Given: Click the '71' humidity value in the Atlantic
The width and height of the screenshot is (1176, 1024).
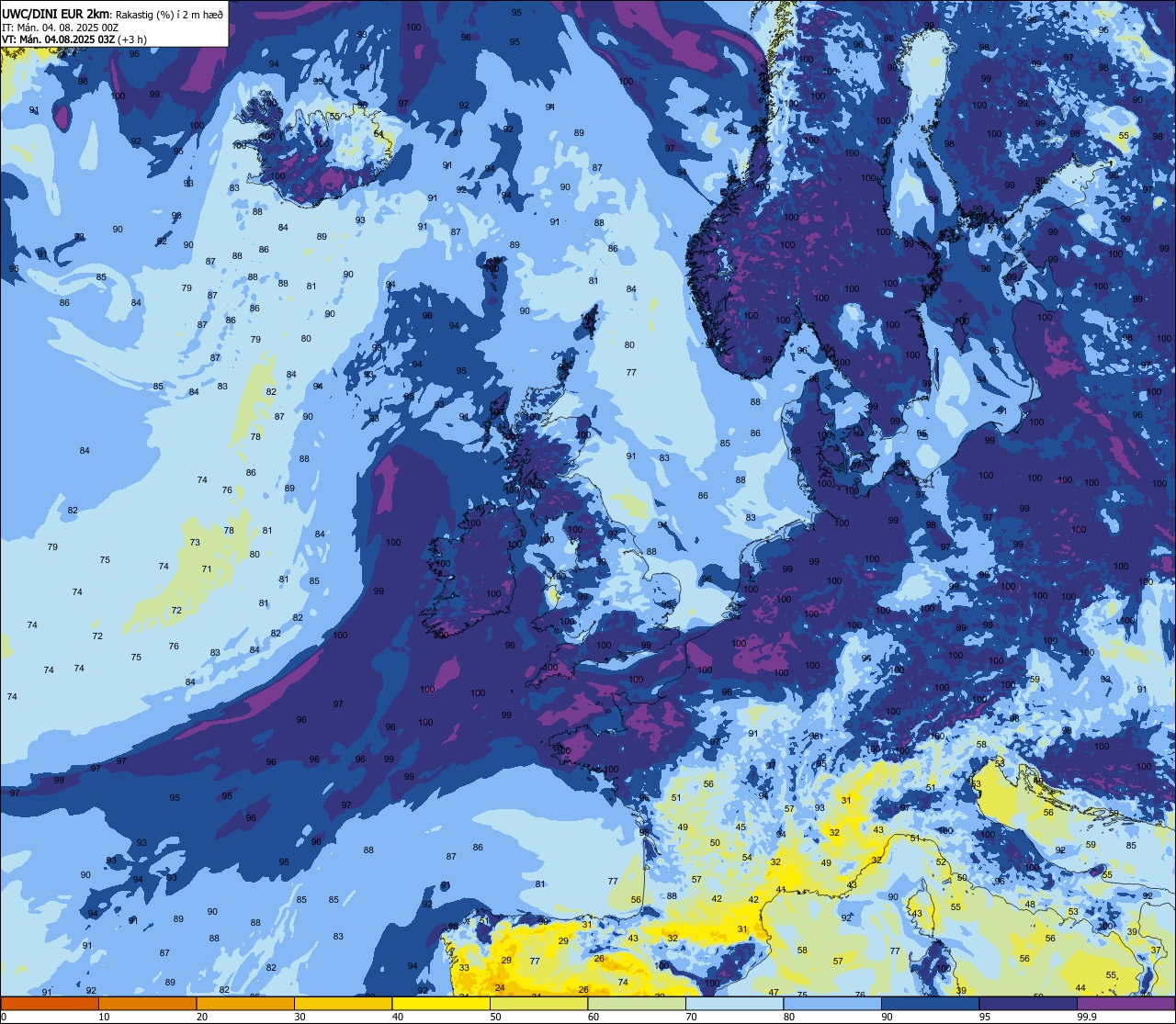Looking at the screenshot, I should (x=207, y=568).
